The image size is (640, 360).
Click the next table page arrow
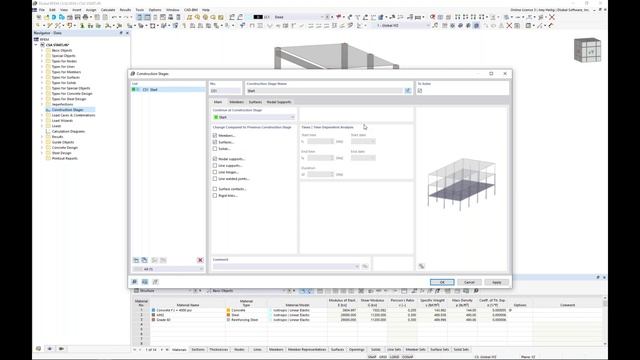tap(162, 350)
